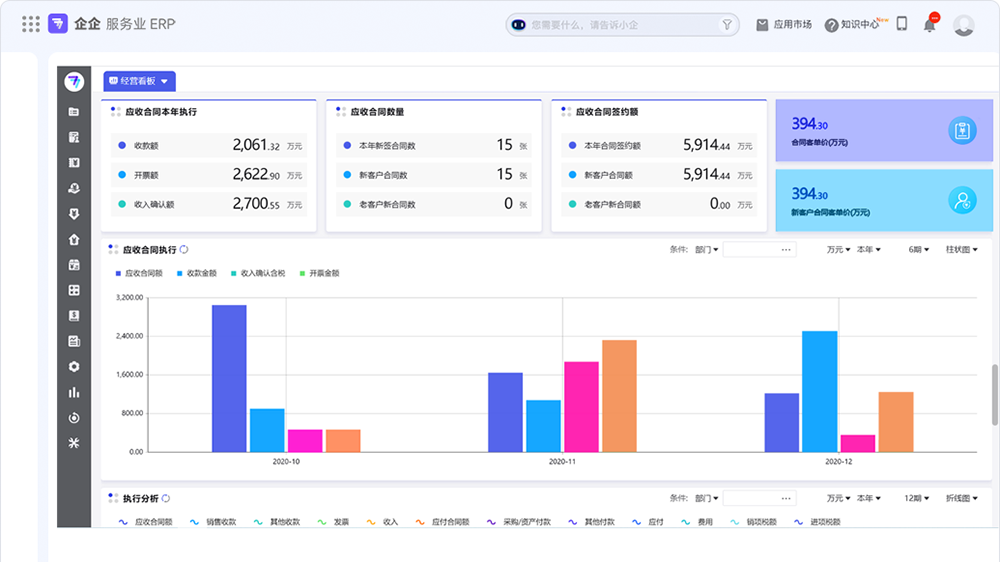Click the notification bell icon
This screenshot has width=1000, height=562.
pos(930,24)
